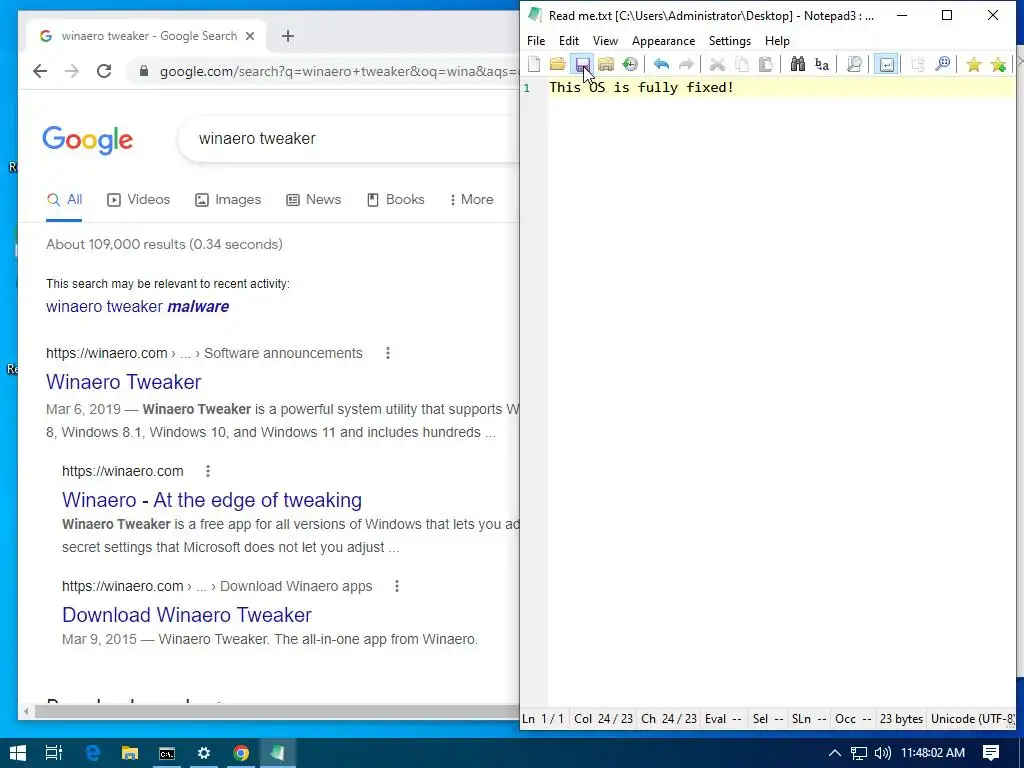1024x768 pixels.
Task: Switch to the Images search tab
Action: click(228, 199)
